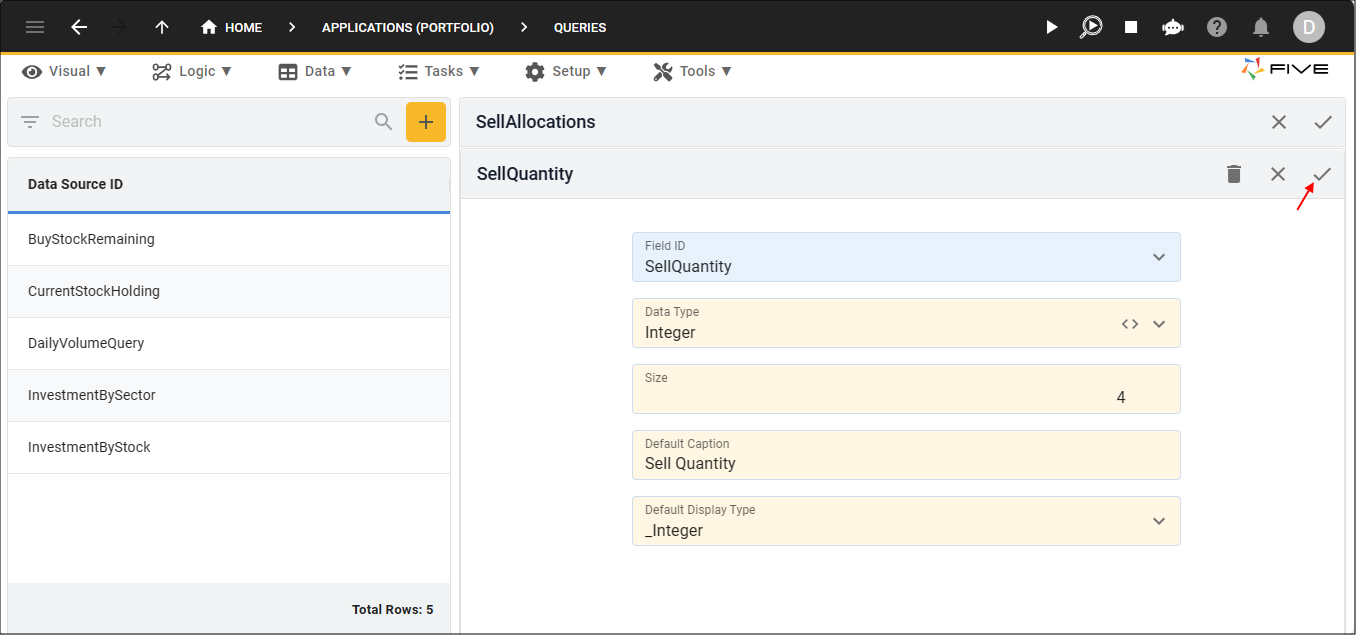
Task: Click the Size input field
Action: click(x=906, y=389)
